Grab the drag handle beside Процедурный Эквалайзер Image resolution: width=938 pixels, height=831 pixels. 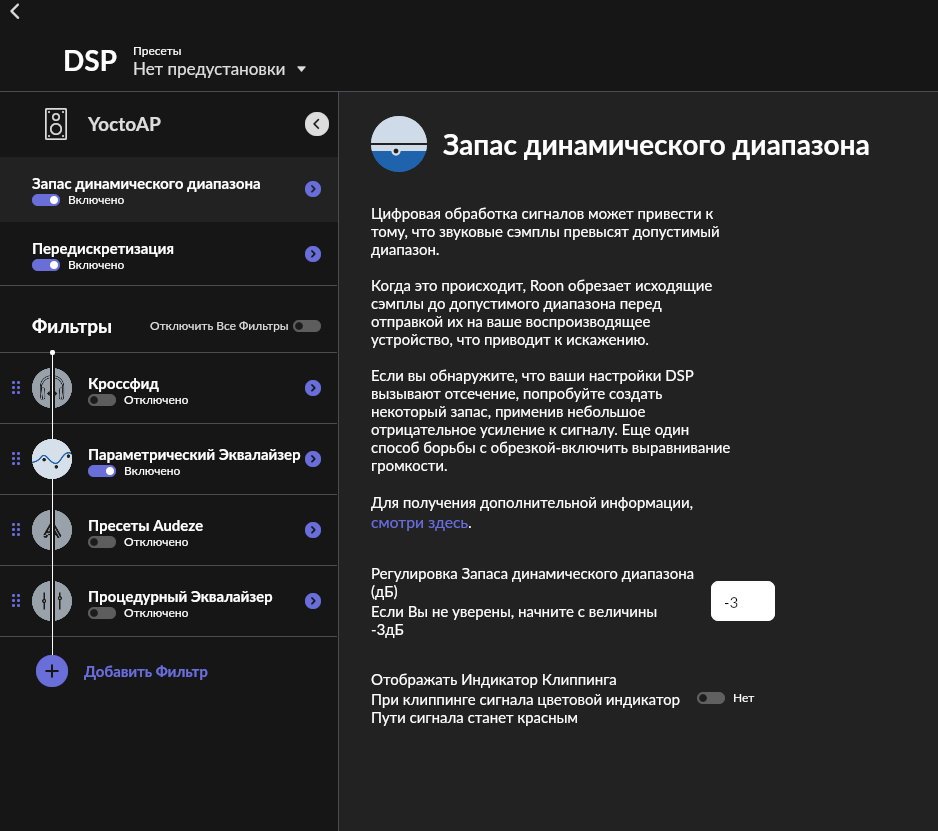click(16, 601)
